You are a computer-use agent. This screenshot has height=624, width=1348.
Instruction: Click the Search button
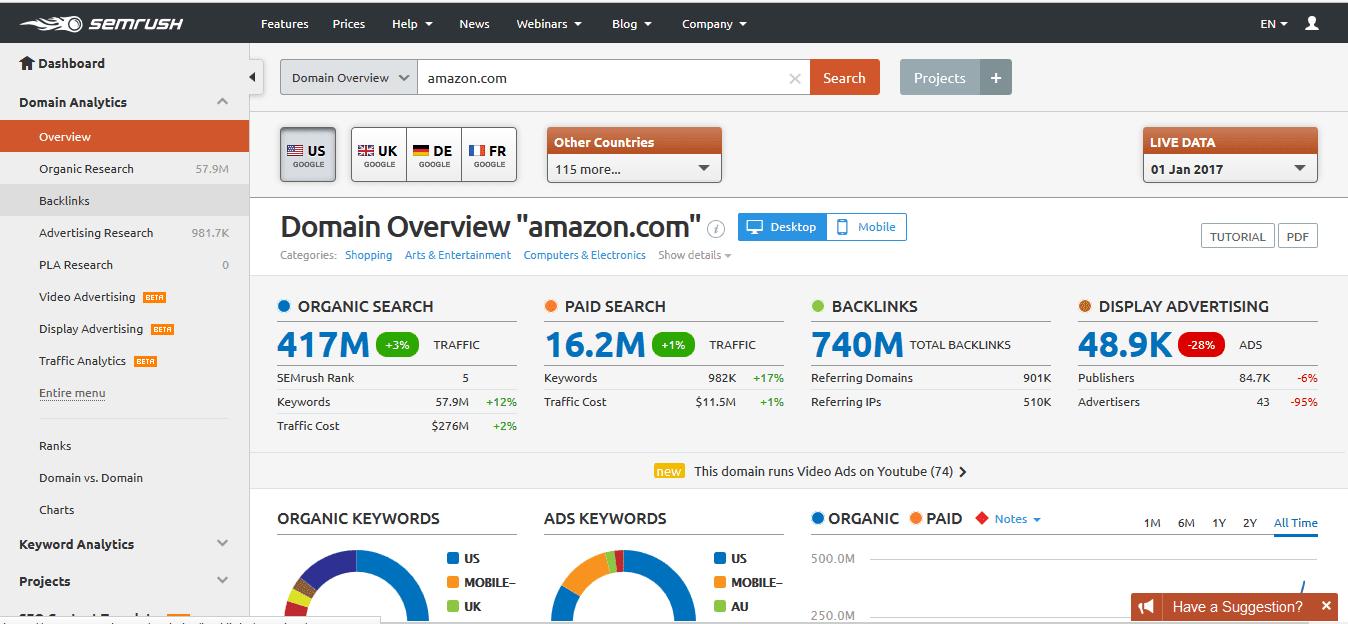click(x=844, y=77)
